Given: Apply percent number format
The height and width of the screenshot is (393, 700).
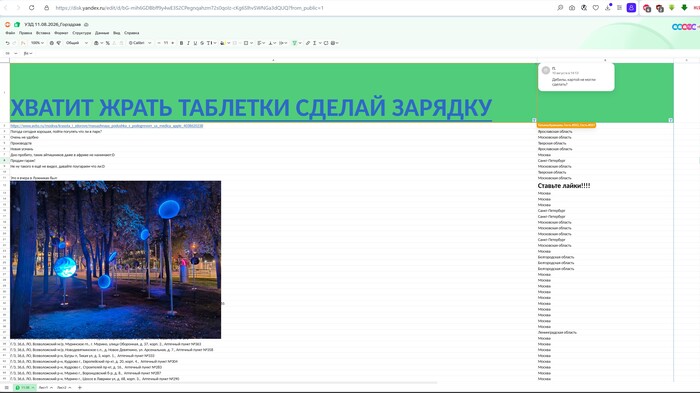Looking at the screenshot, I should (108, 43).
